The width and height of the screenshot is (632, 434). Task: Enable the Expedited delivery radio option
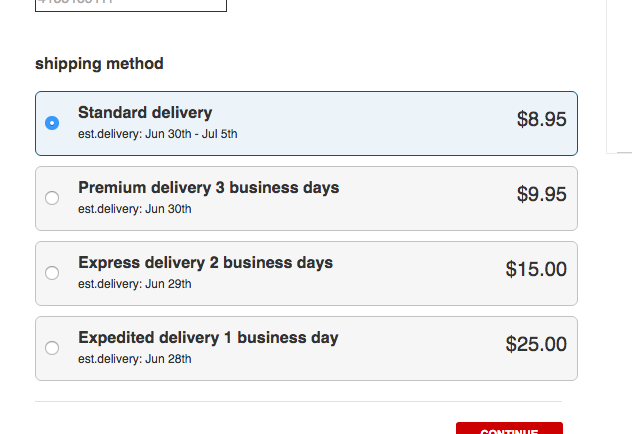pos(52,348)
